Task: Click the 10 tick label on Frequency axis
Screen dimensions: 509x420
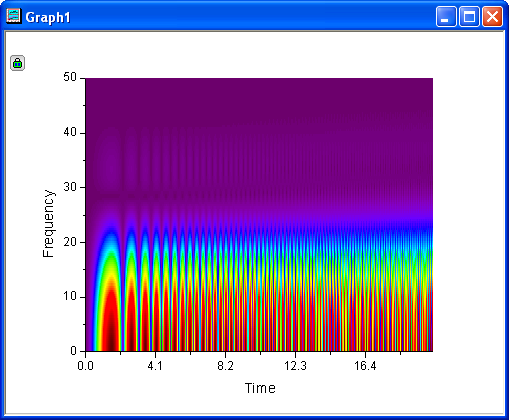Action: point(70,296)
